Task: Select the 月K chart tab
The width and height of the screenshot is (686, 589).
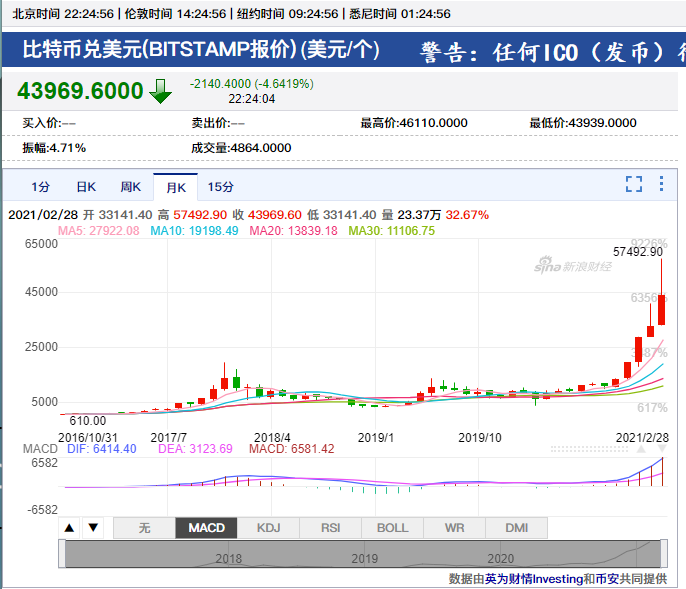Action: click(175, 187)
